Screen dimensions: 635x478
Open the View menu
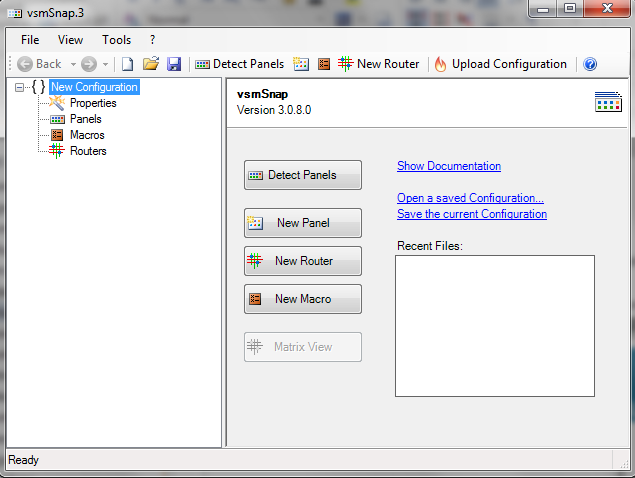[71, 40]
